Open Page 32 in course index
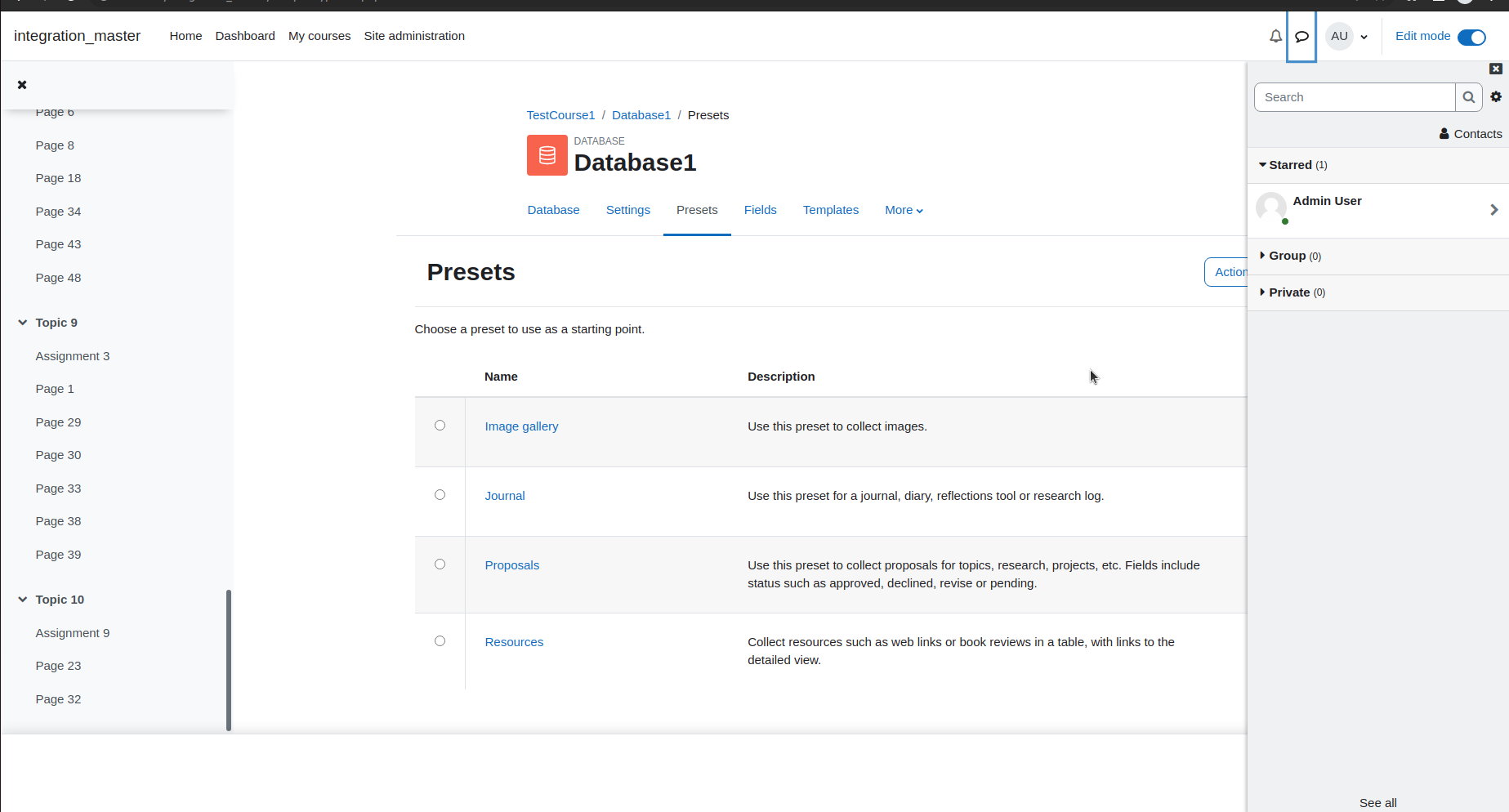 58,699
